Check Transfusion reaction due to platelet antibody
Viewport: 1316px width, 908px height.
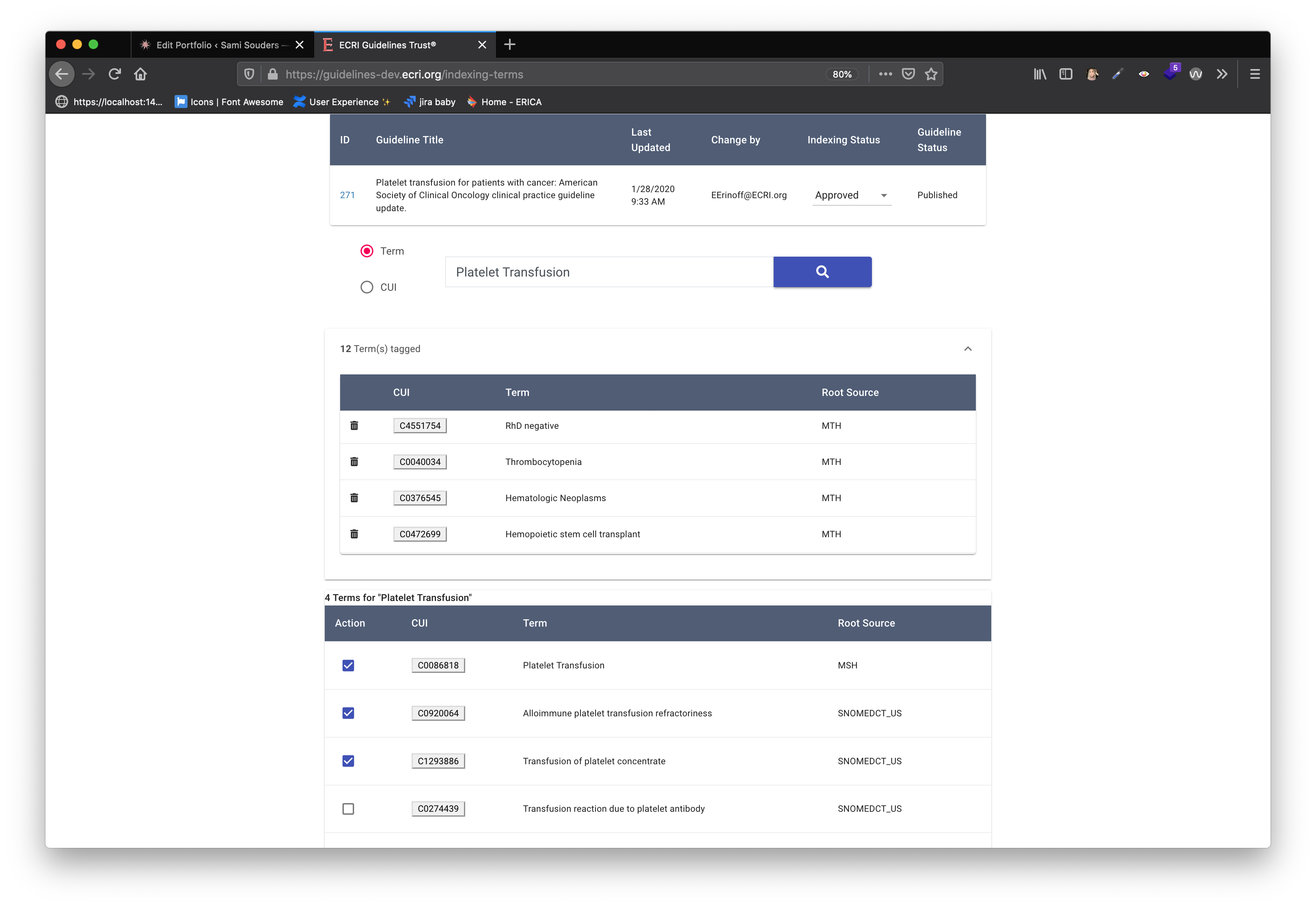click(348, 809)
